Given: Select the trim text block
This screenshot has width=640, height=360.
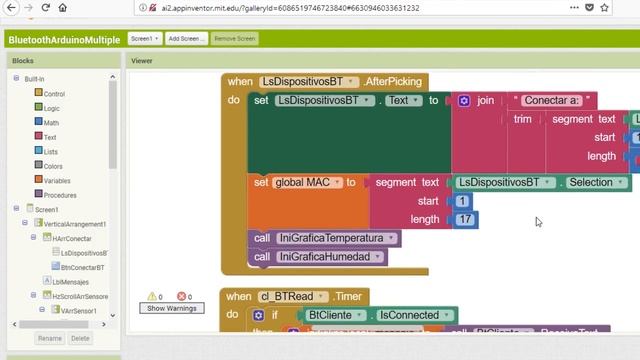Looking at the screenshot, I should click(x=522, y=119).
